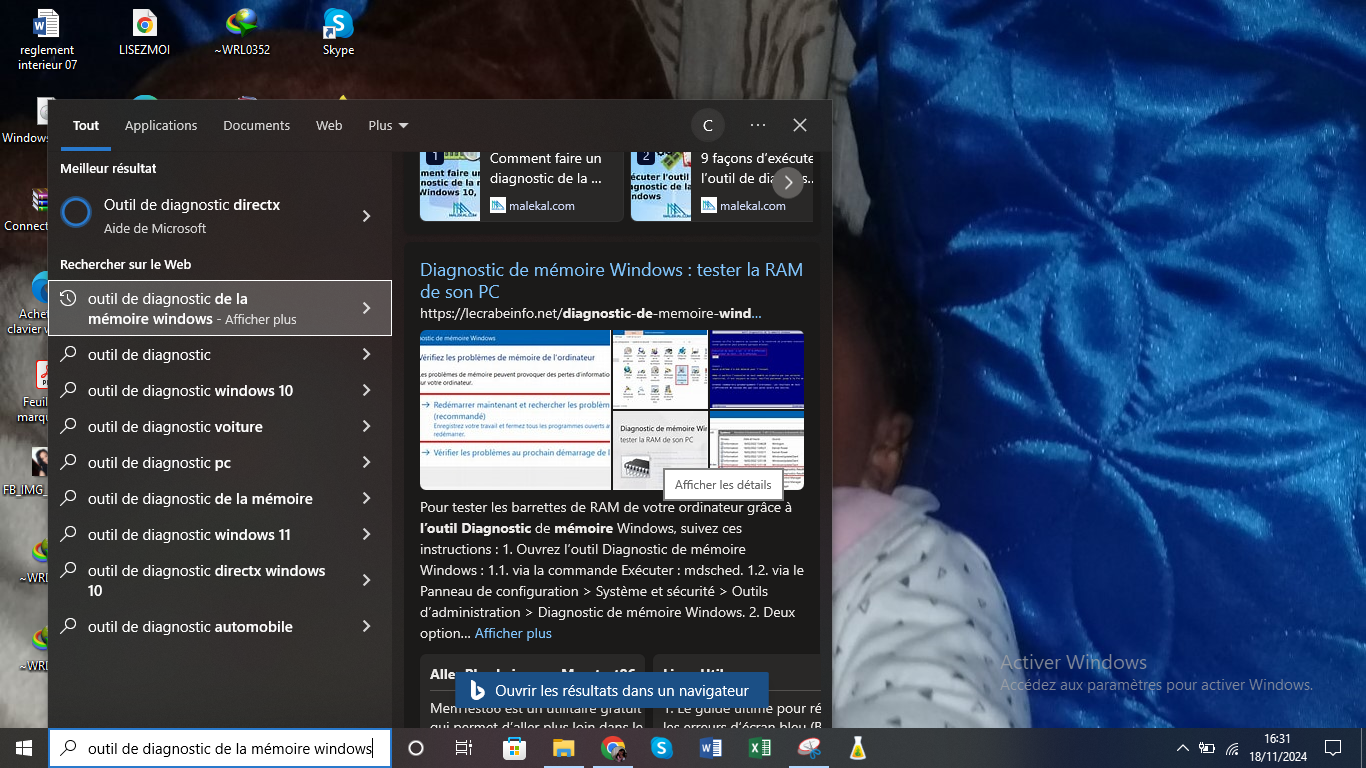Switch to the Tout tab
This screenshot has width=1366, height=768.
[86, 125]
